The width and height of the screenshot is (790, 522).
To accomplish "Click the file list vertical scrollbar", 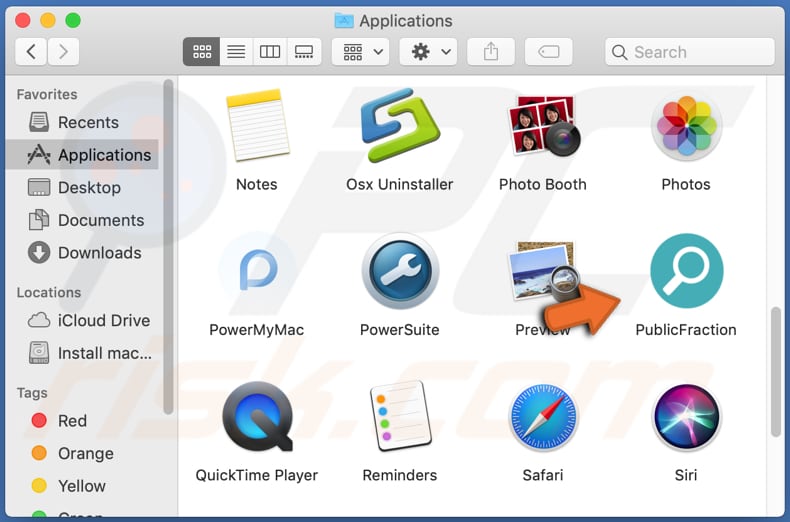I will [x=776, y=372].
